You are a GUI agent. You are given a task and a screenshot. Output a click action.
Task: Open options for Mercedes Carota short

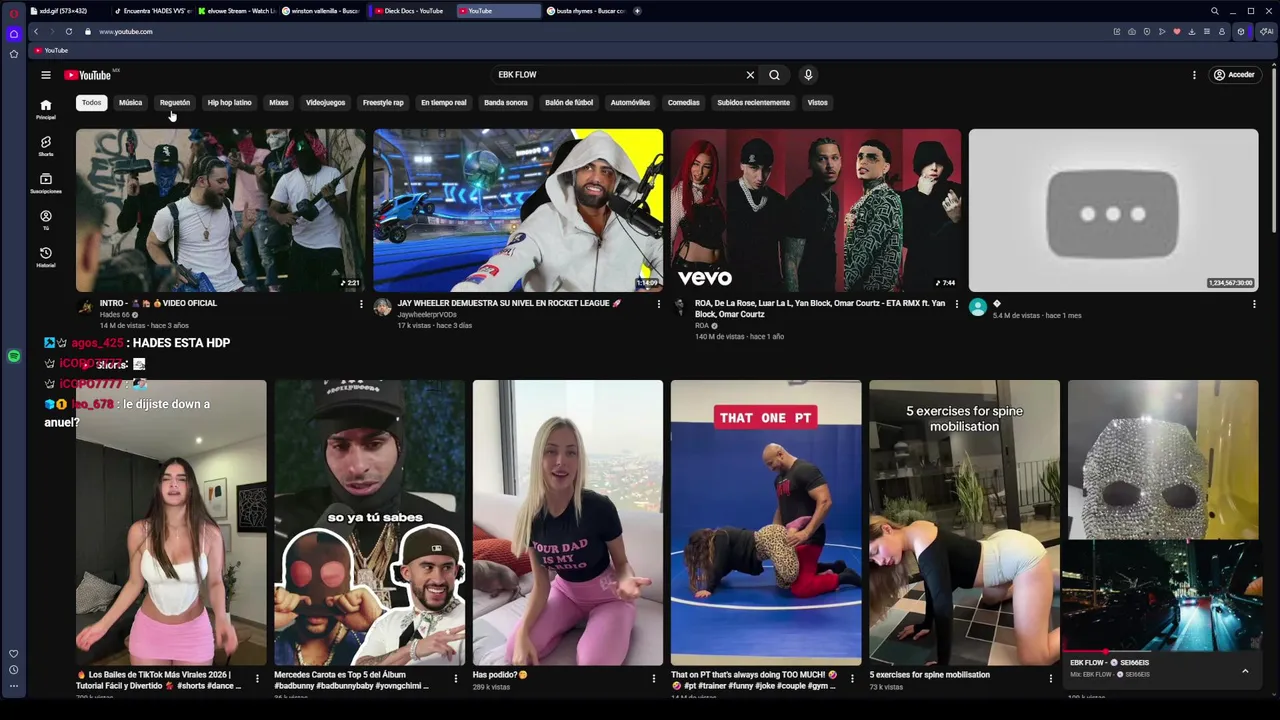point(455,679)
